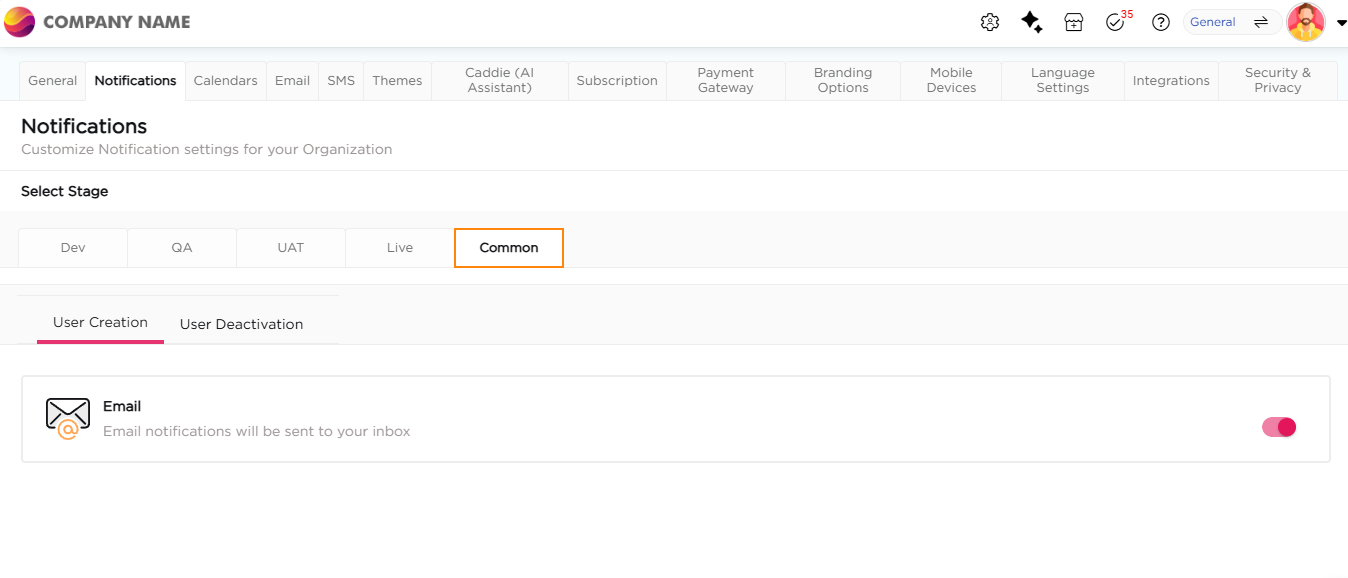Screen dimensions: 1348x578
Task: Choose the Dev stage button
Action: coord(73,248)
